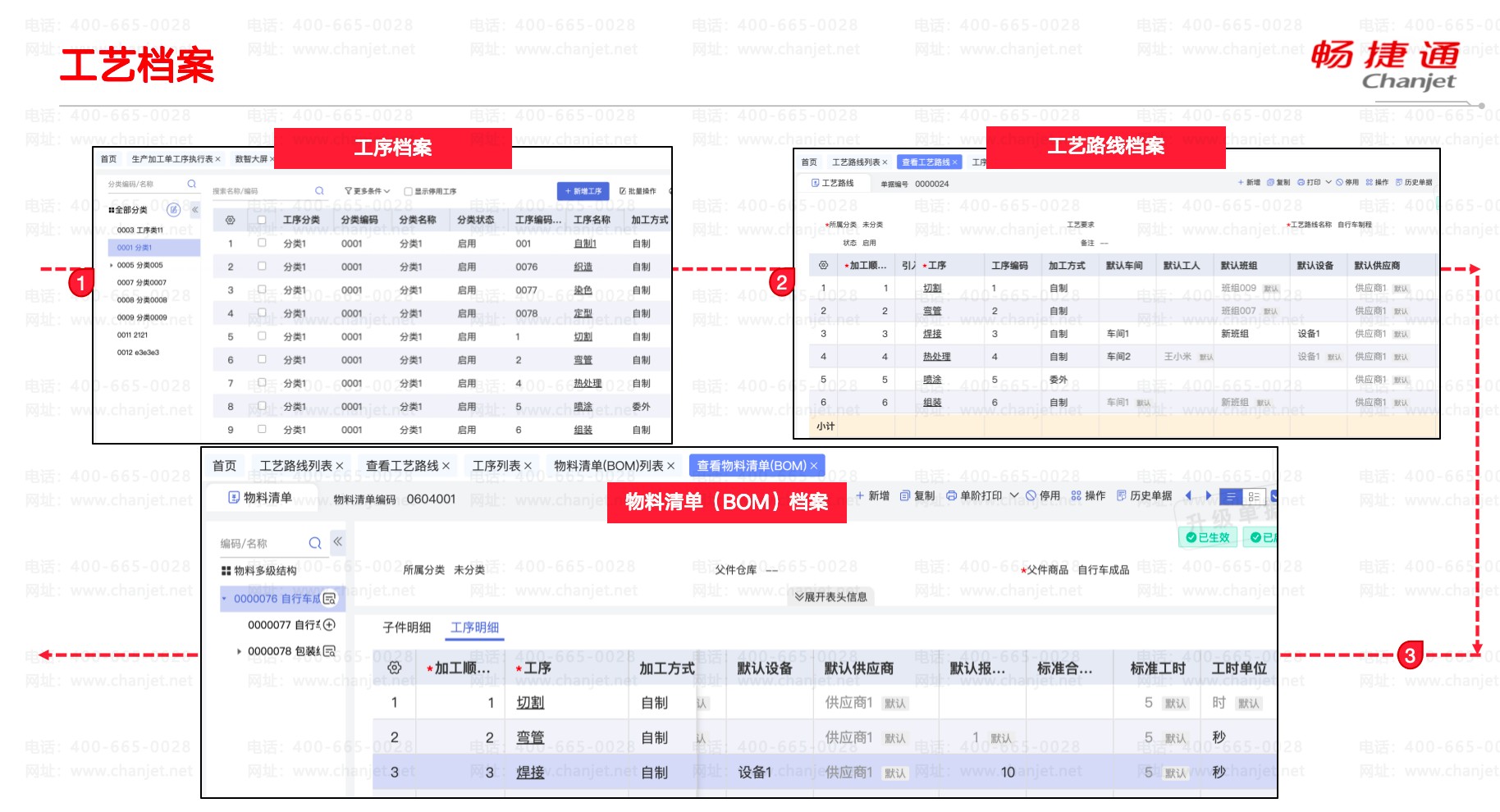Open column settings gear in 工艺路线 table
This screenshot has height=812, width=1500.
coord(823,265)
